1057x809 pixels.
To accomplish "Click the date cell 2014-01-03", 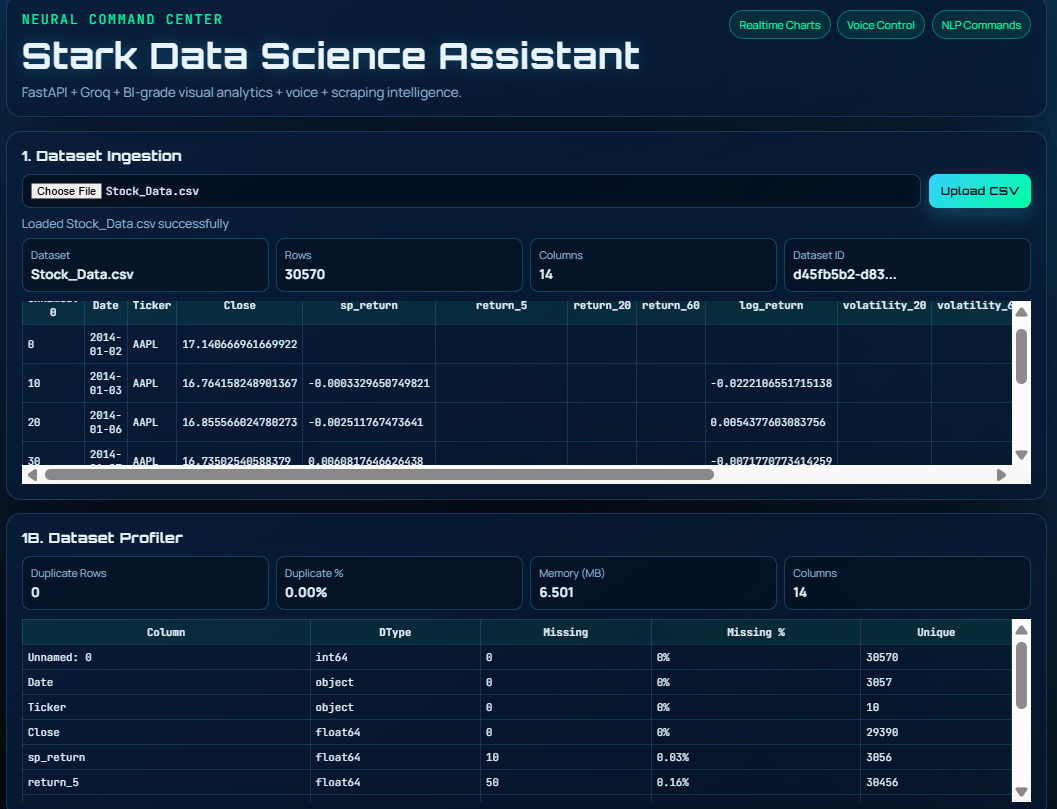I will (106, 384).
